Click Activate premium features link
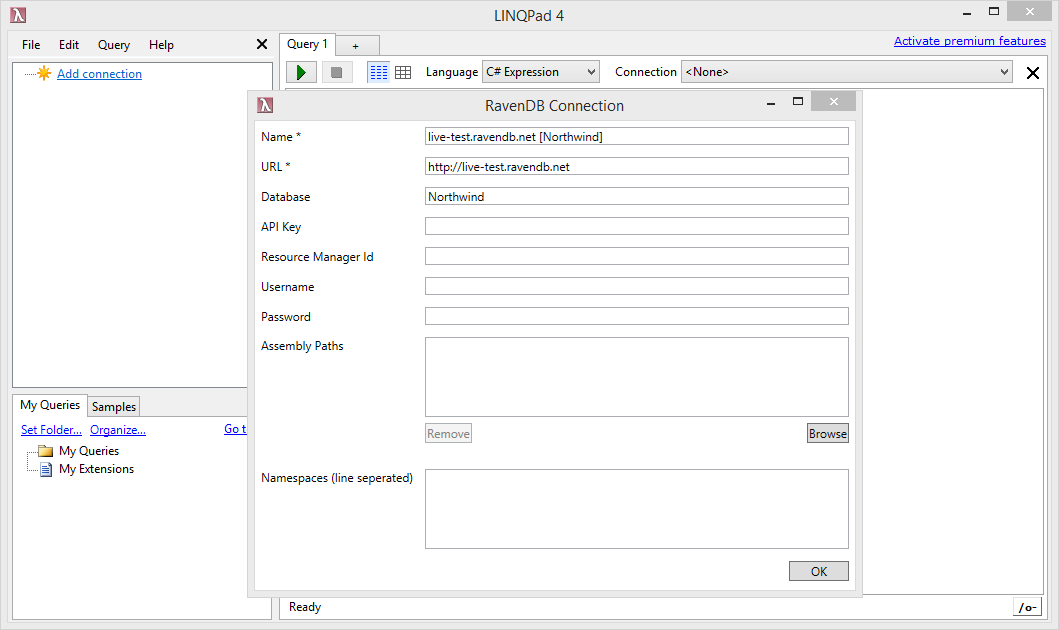 tap(970, 41)
